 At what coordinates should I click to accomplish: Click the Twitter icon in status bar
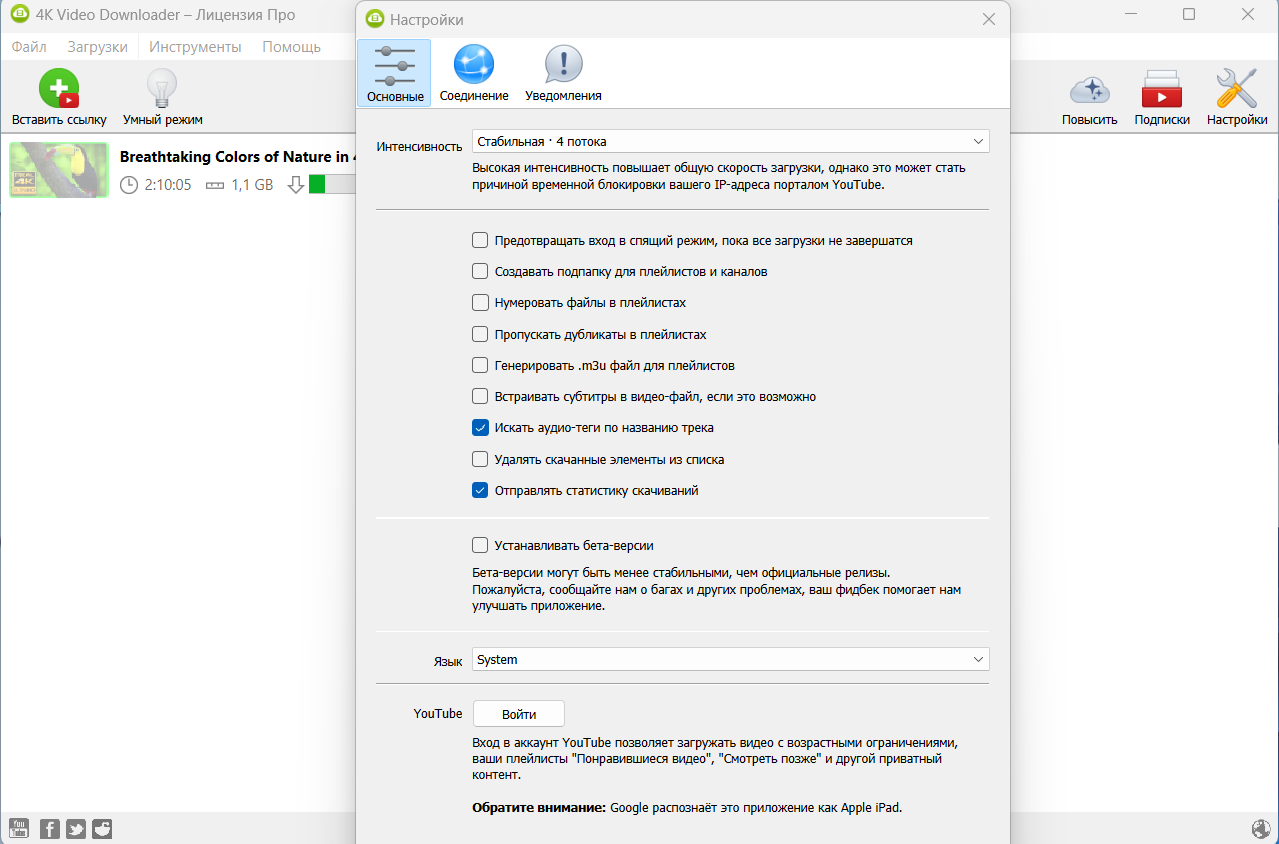point(76,828)
